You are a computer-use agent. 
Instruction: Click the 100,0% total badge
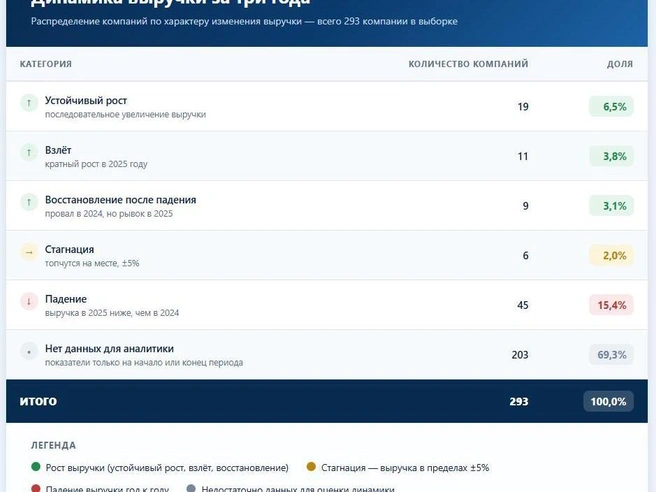pos(608,402)
